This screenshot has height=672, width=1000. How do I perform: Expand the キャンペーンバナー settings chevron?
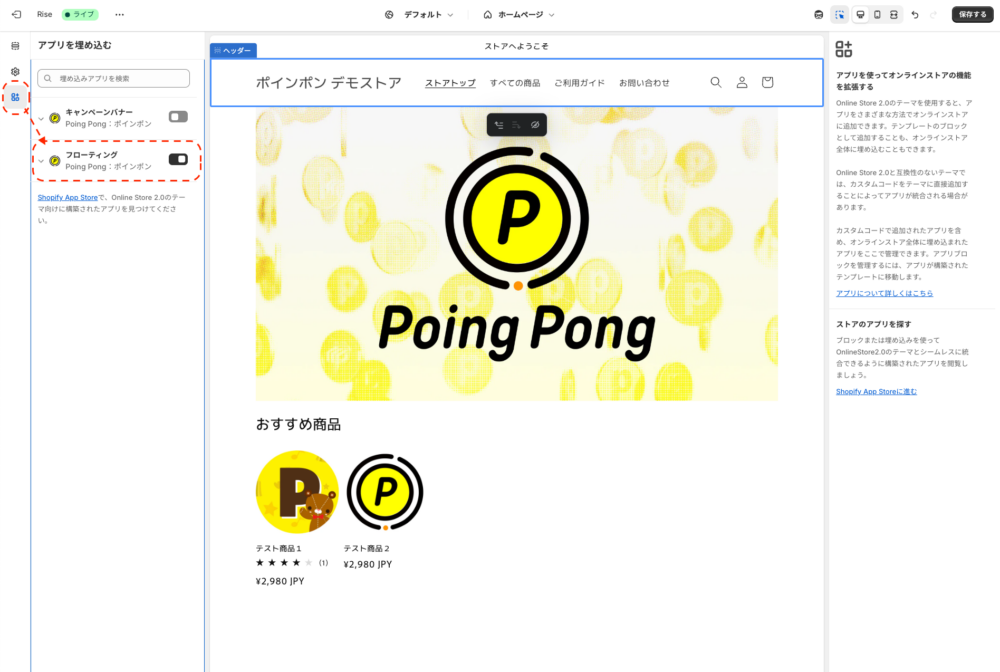click(x=41, y=119)
